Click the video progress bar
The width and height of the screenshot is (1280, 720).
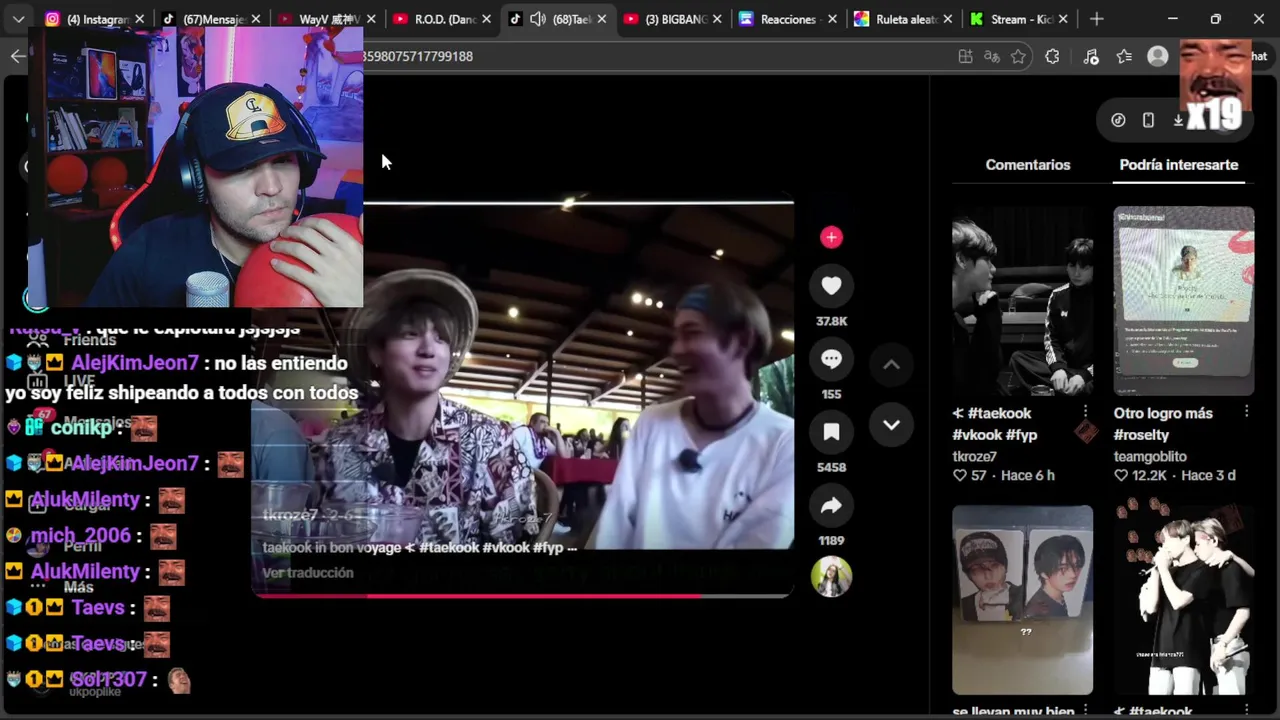pos(523,596)
